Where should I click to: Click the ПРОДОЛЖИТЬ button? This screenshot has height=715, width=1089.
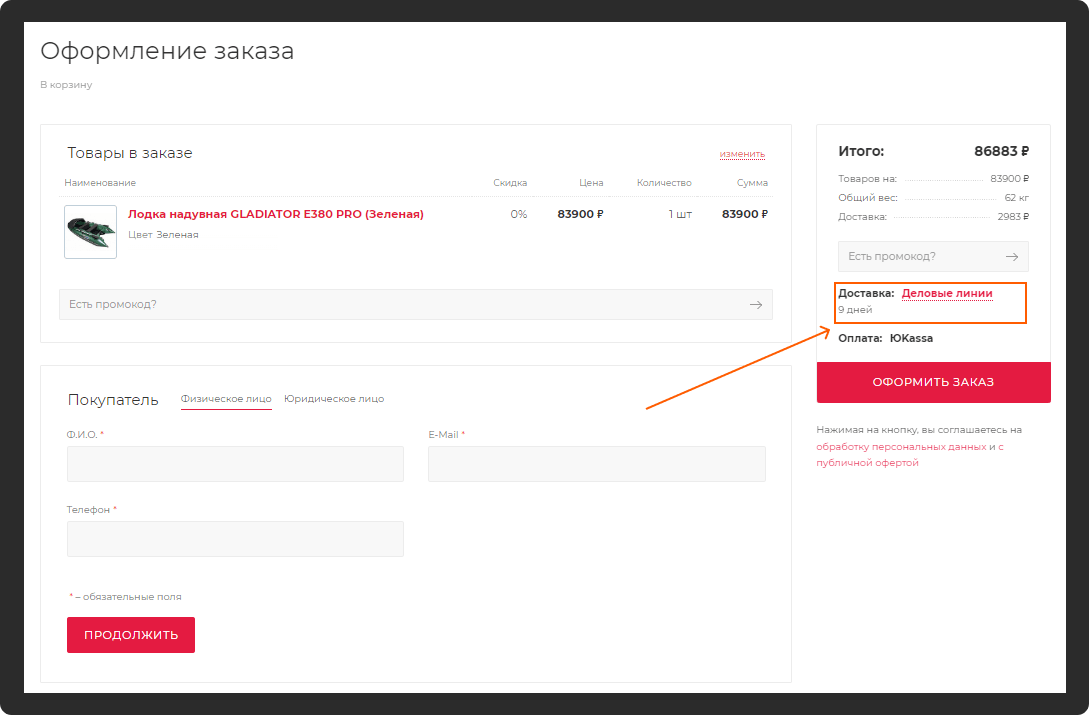(131, 635)
